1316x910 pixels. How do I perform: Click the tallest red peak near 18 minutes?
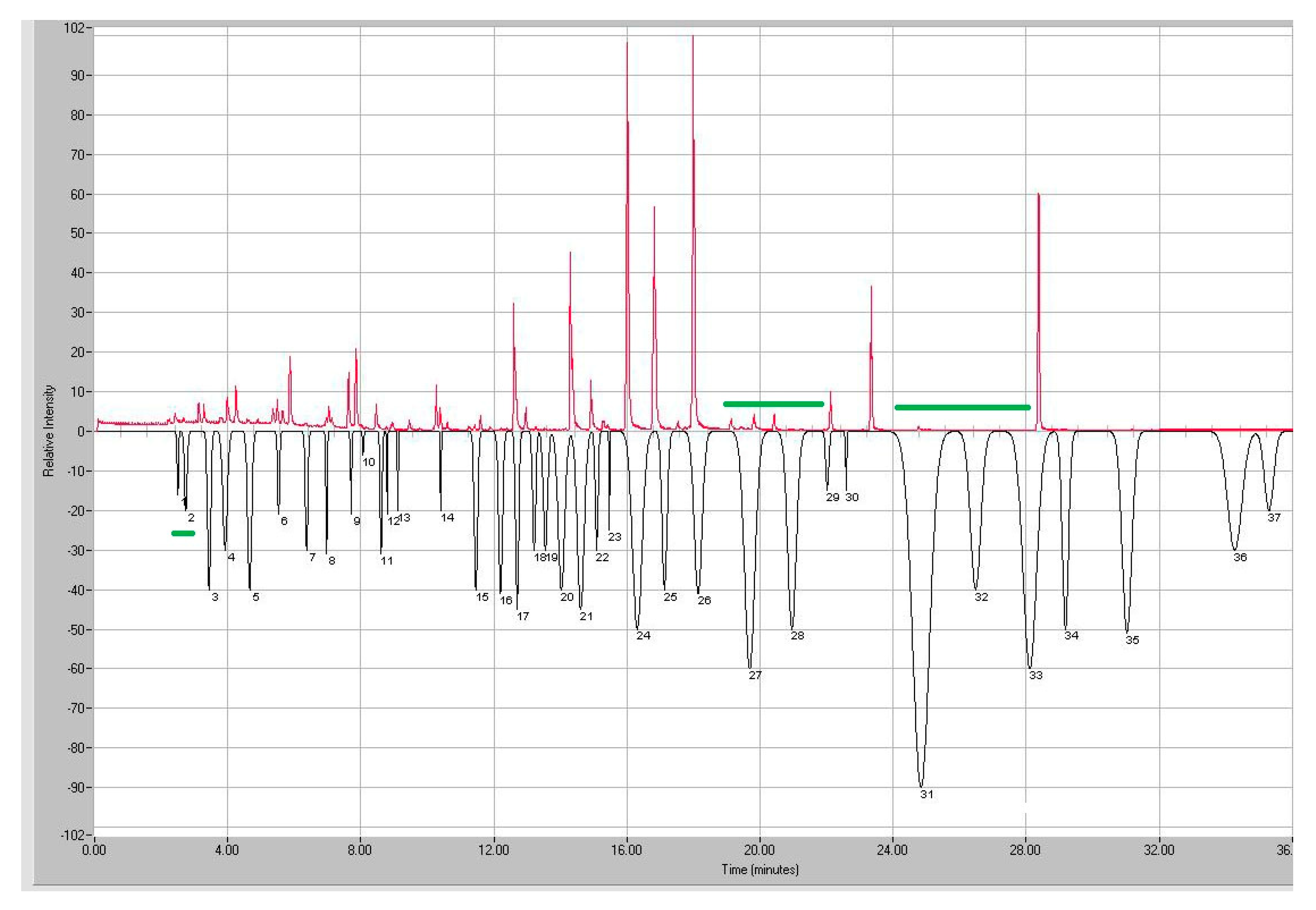(x=693, y=40)
